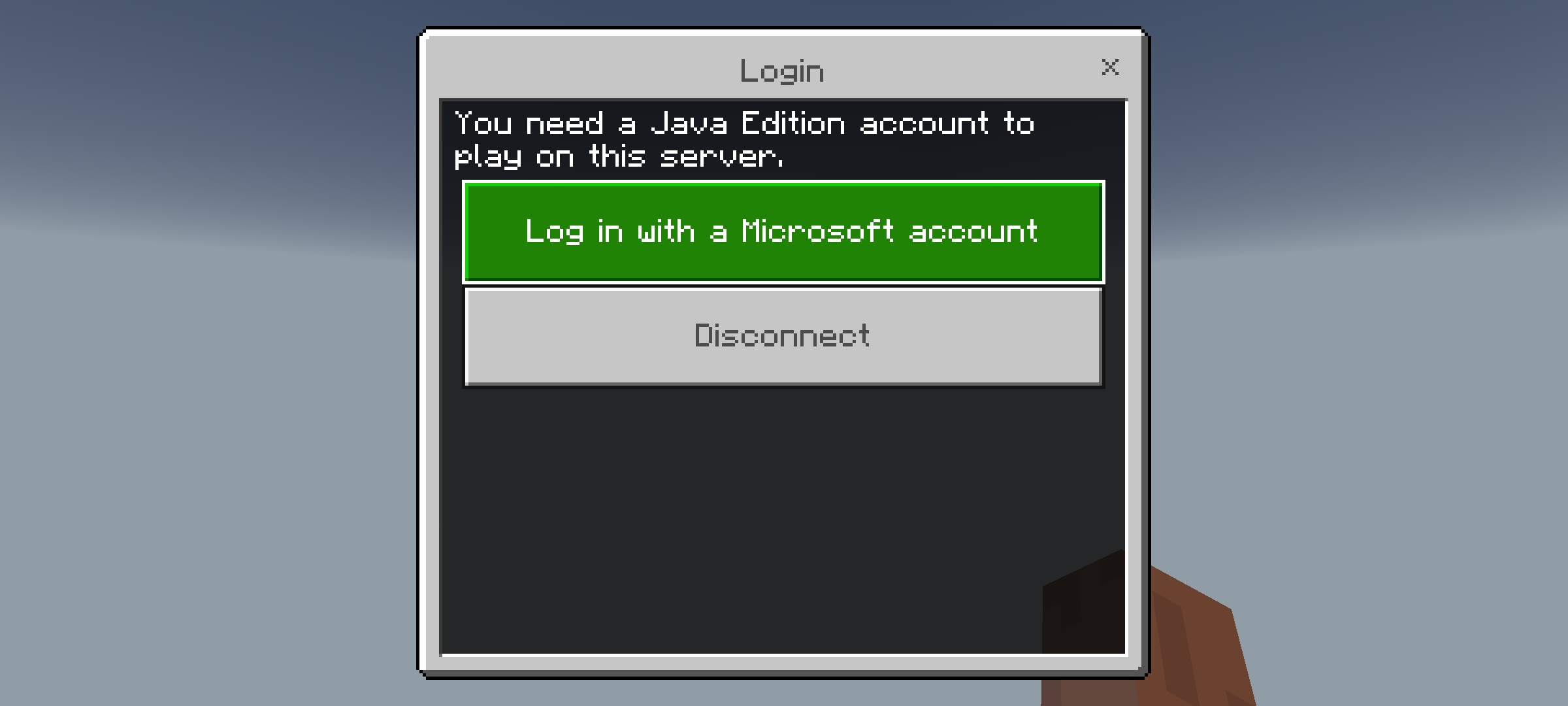Click the sky background left of dialog

[209, 353]
